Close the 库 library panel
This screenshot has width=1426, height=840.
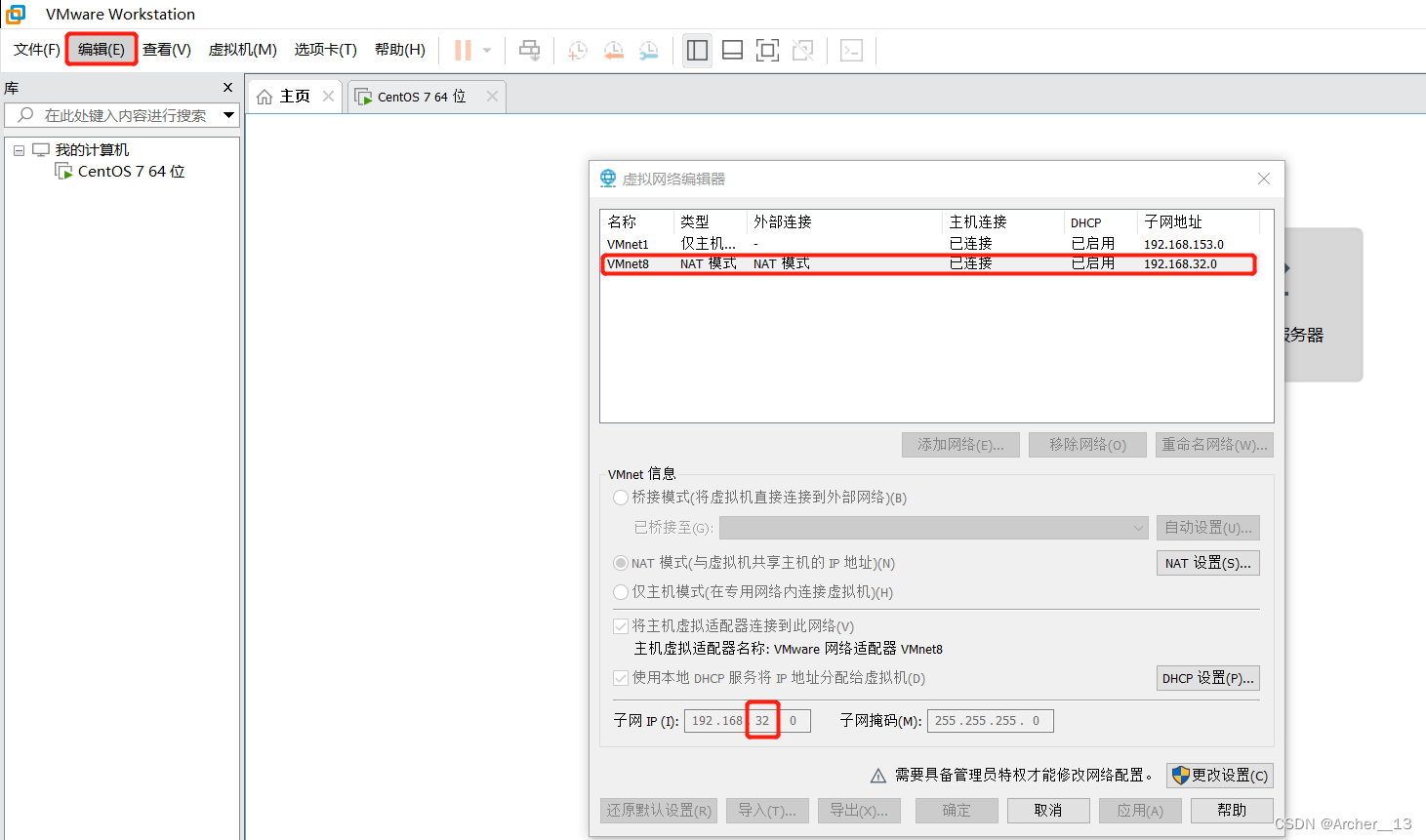click(227, 88)
